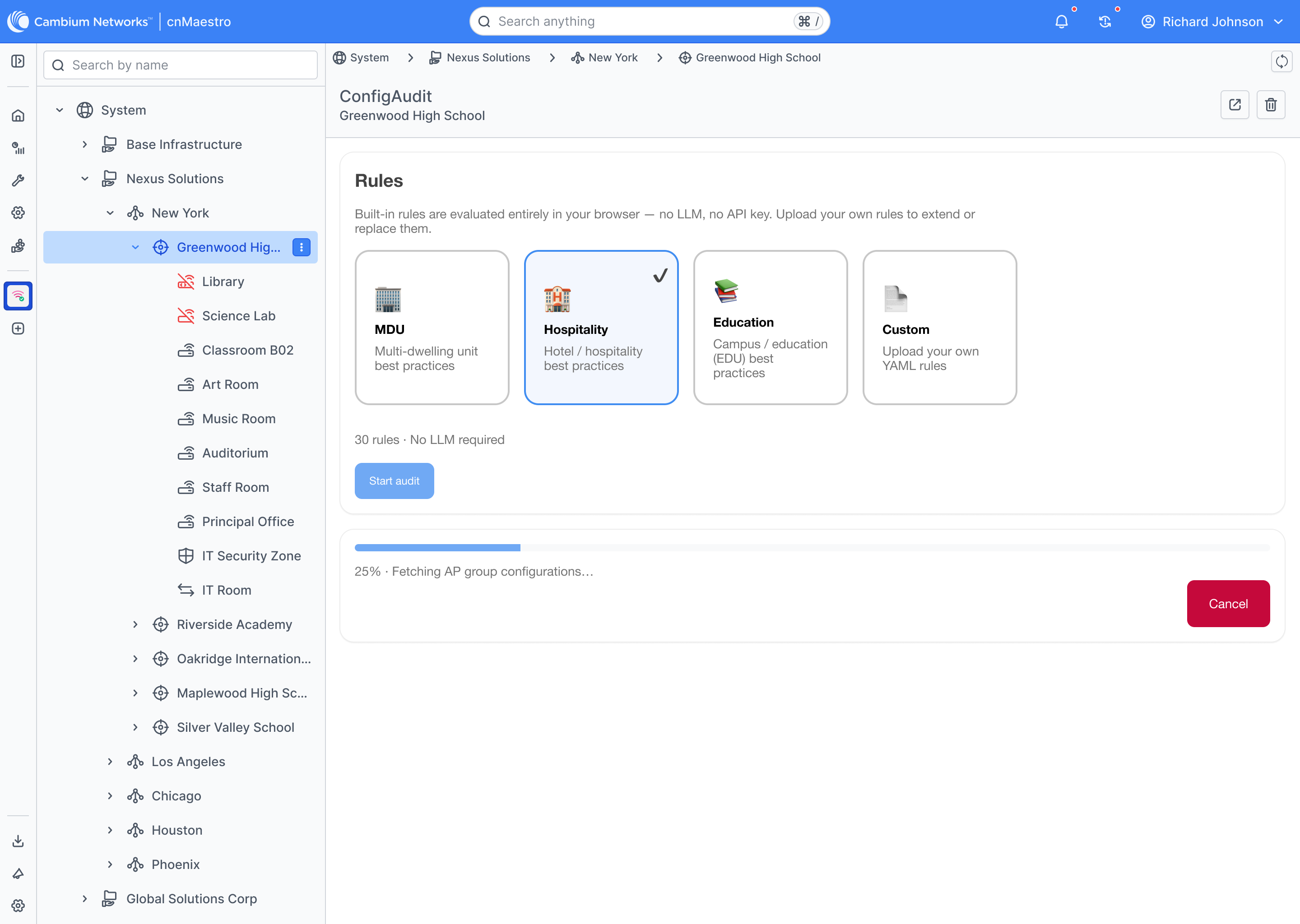
Task: Go to New York breadcrumb
Action: tap(604, 57)
